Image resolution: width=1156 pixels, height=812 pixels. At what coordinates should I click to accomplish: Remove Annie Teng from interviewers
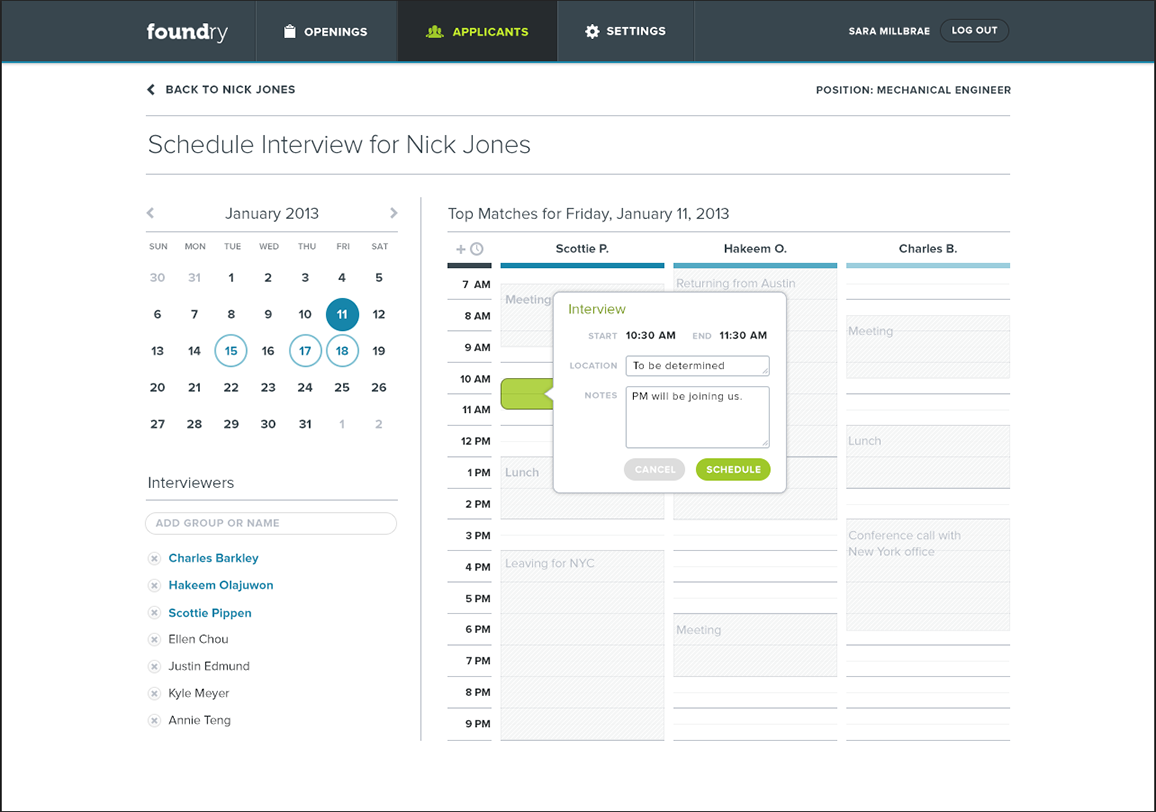pyautogui.click(x=154, y=721)
